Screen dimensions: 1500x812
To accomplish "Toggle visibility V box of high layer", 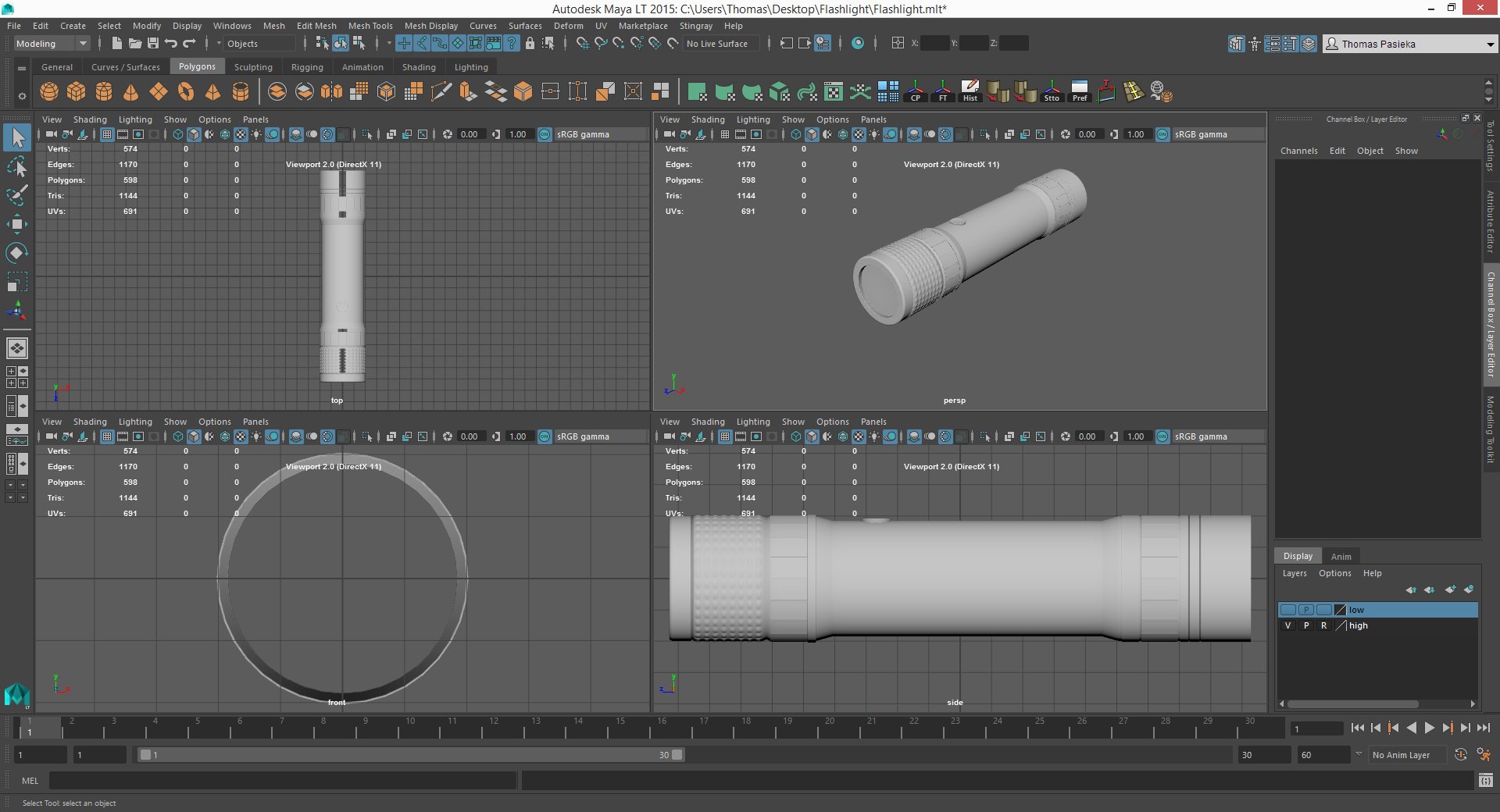I will tap(1287, 625).
